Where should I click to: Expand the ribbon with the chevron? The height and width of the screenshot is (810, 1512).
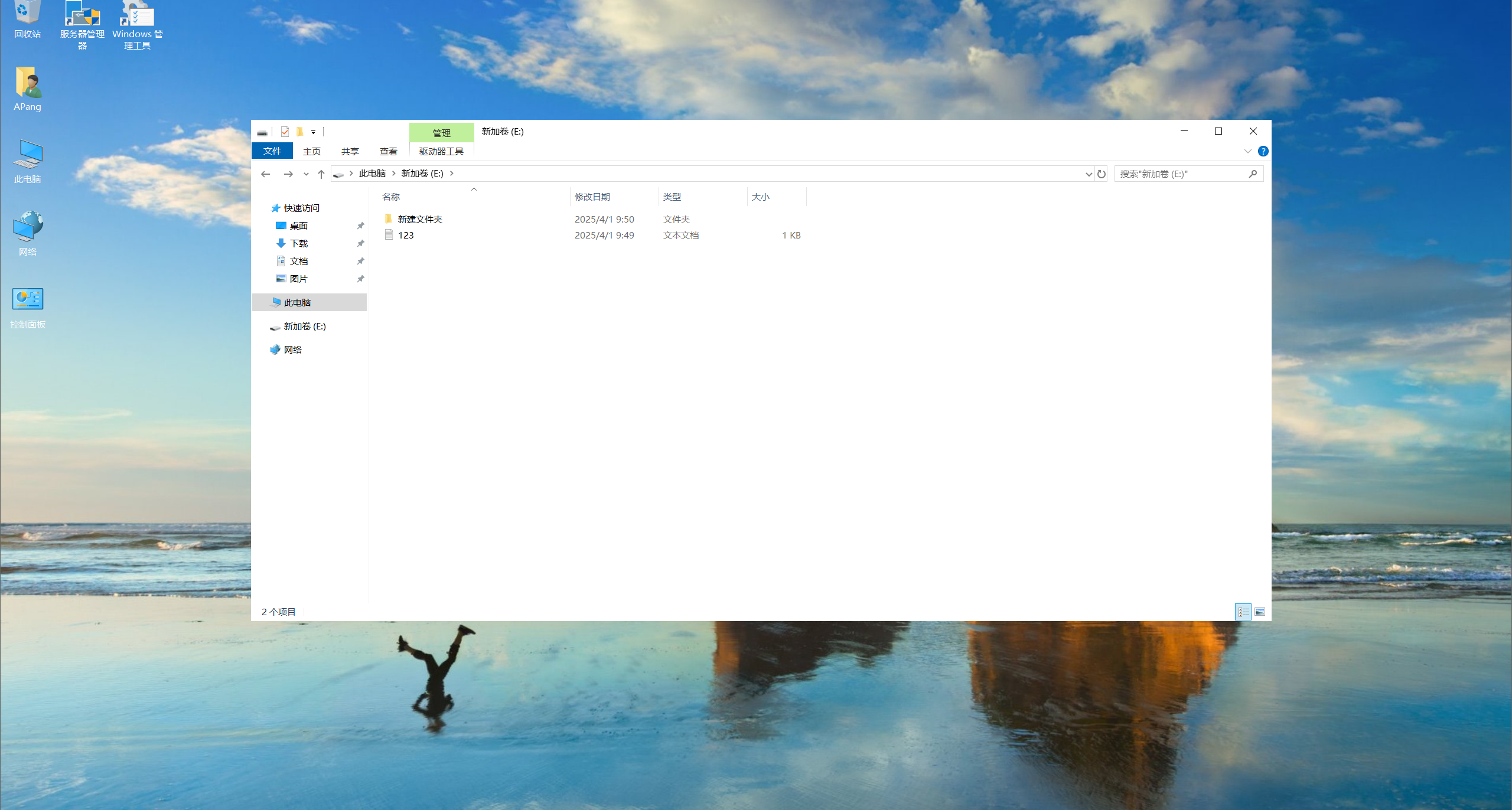tap(1247, 151)
